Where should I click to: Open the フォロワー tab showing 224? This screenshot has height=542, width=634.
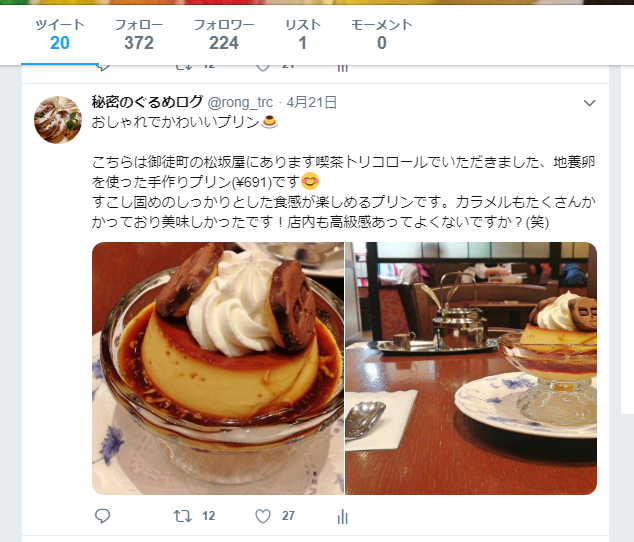pos(224,35)
